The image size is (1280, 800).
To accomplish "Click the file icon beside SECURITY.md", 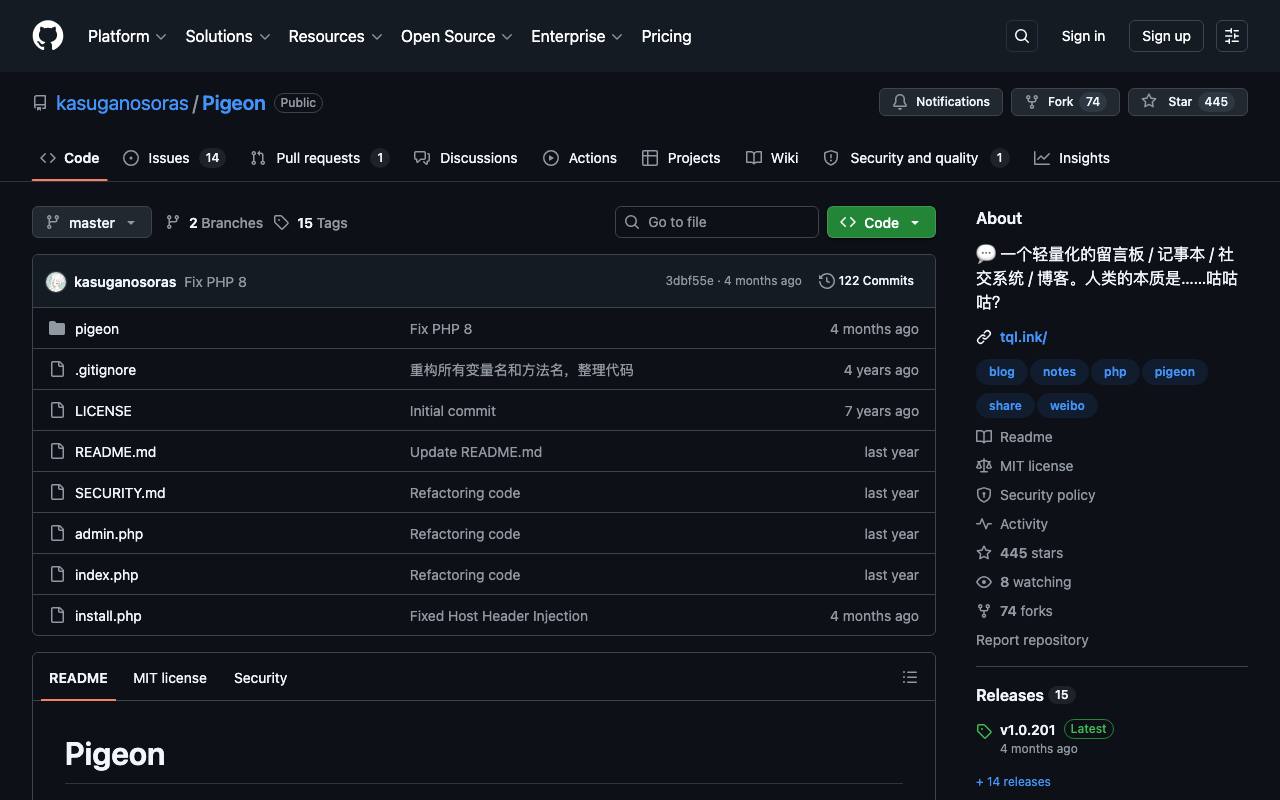I will click(x=57, y=493).
